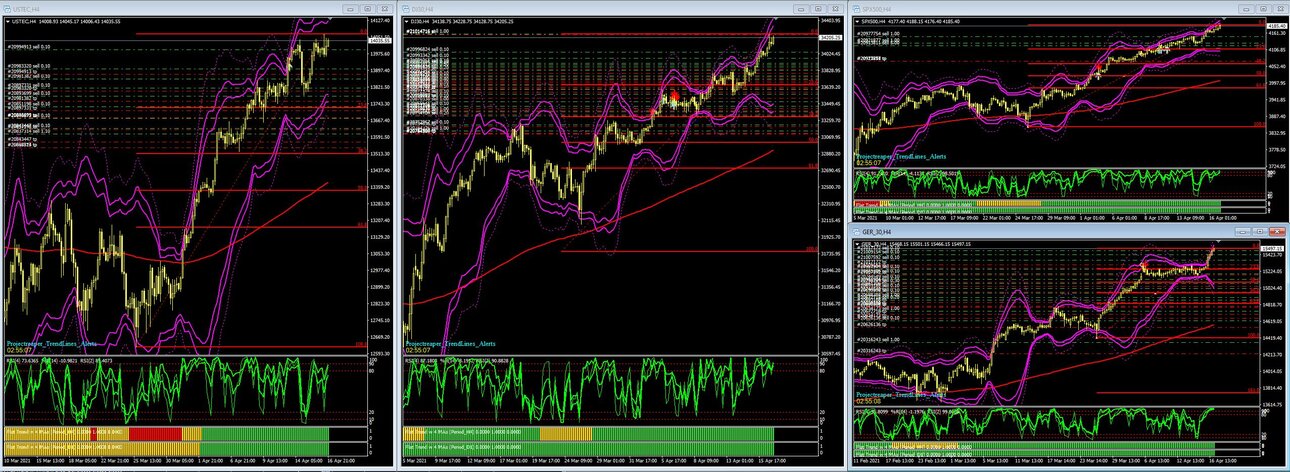Maximize the USTEC,H4 chart window
The image size is (1290, 472).
[368, 9]
